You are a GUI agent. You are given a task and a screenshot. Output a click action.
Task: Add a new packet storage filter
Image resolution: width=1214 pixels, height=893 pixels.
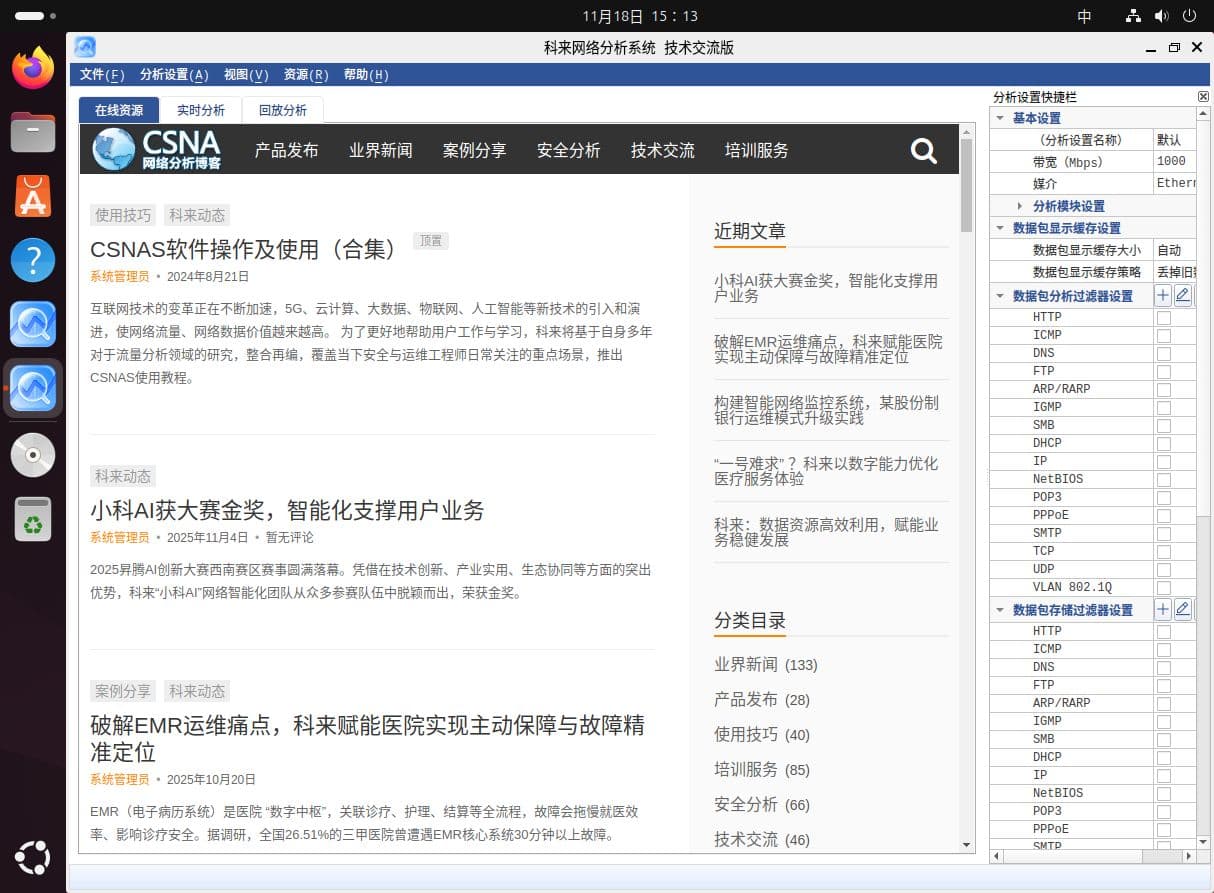pyautogui.click(x=1162, y=609)
